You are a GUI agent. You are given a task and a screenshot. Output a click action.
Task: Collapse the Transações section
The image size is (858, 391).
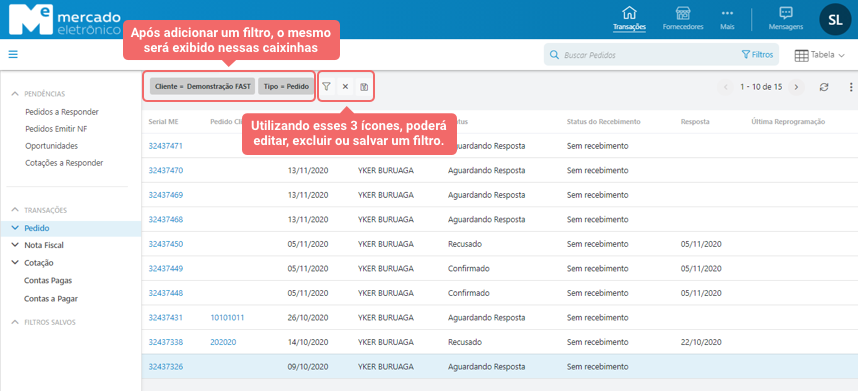pyautogui.click(x=15, y=210)
